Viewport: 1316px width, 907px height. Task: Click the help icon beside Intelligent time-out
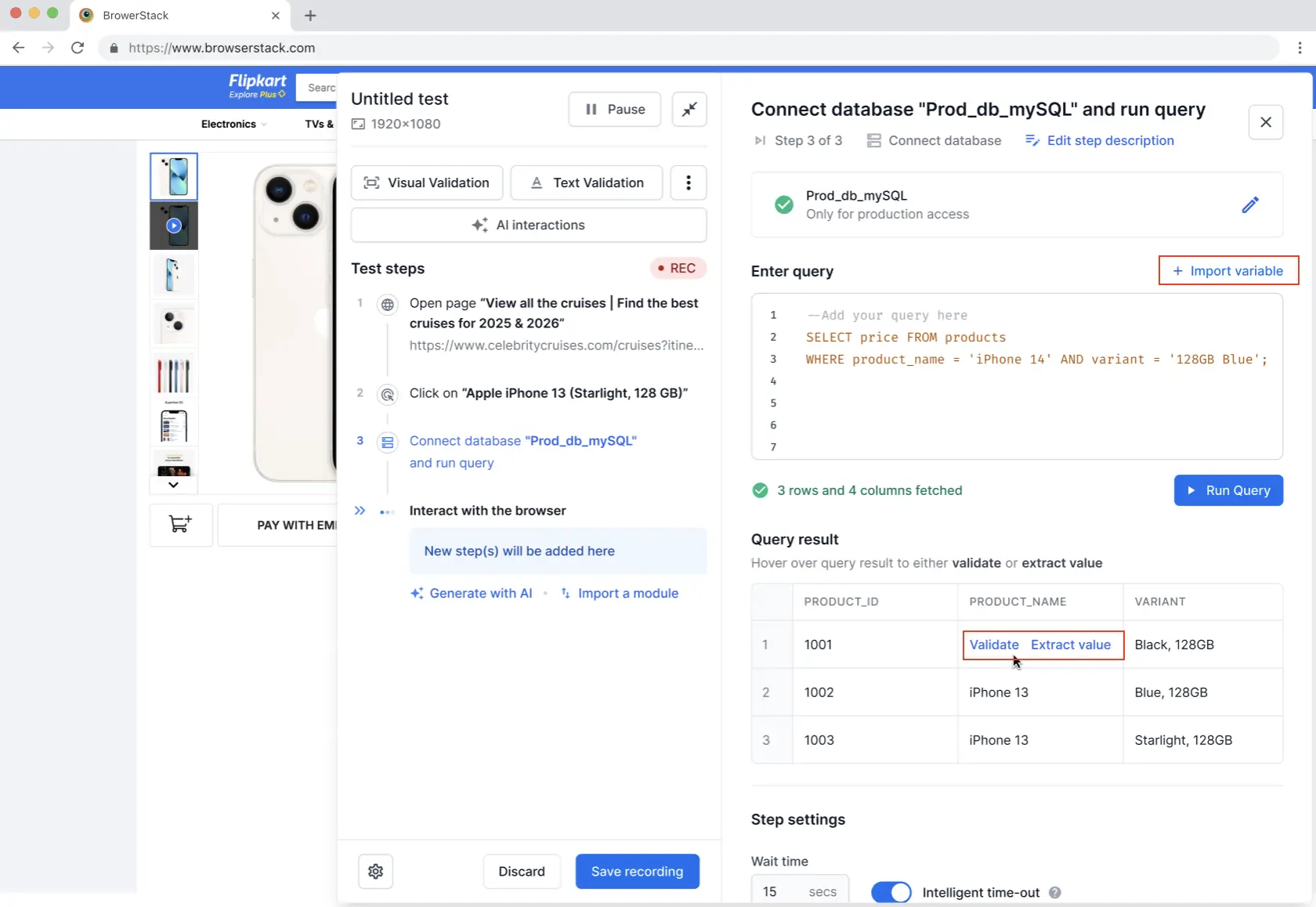1054,892
